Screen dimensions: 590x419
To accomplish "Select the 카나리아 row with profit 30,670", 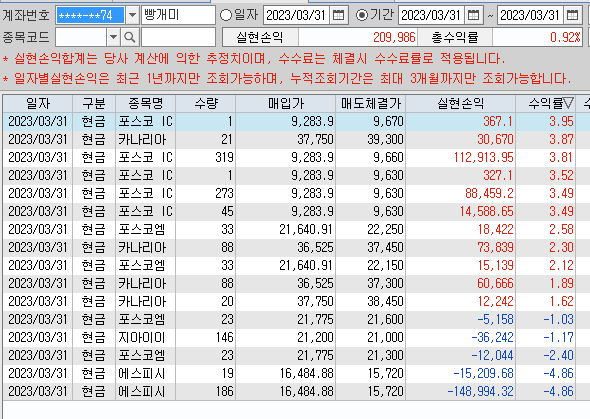I will point(297,140).
